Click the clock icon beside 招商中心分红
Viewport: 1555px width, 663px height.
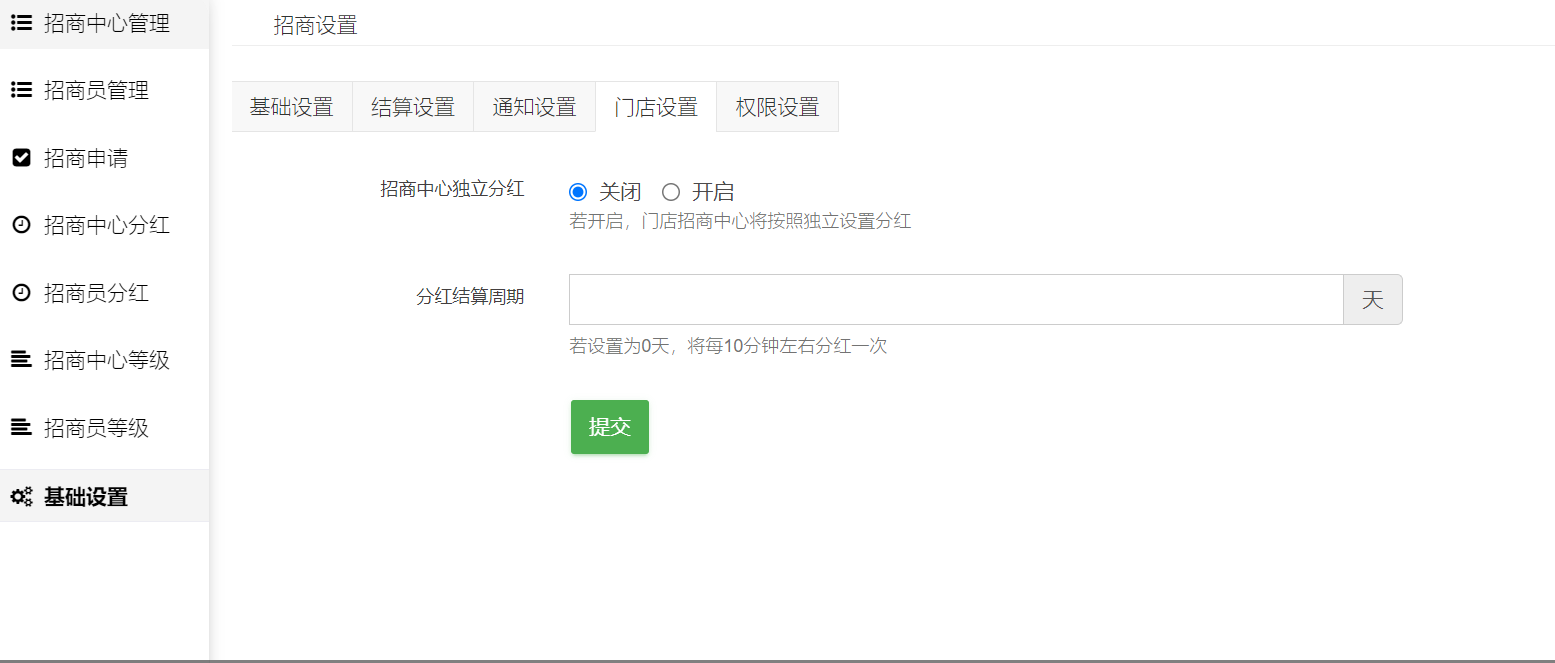[21, 225]
